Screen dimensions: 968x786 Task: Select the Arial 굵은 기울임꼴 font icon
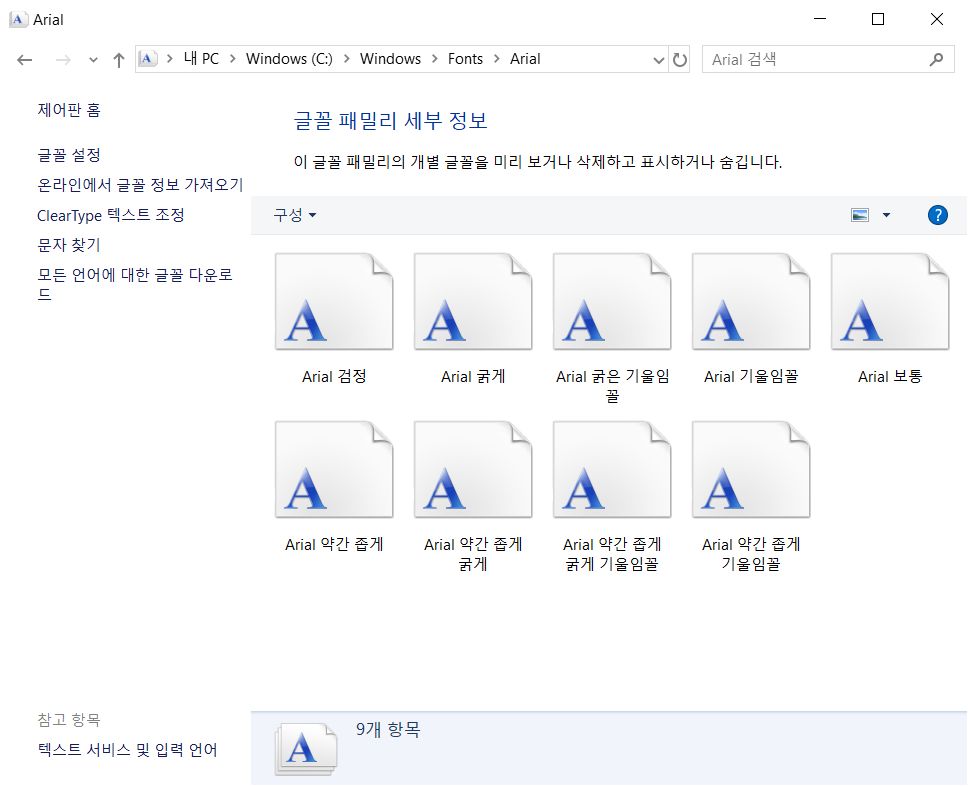612,301
